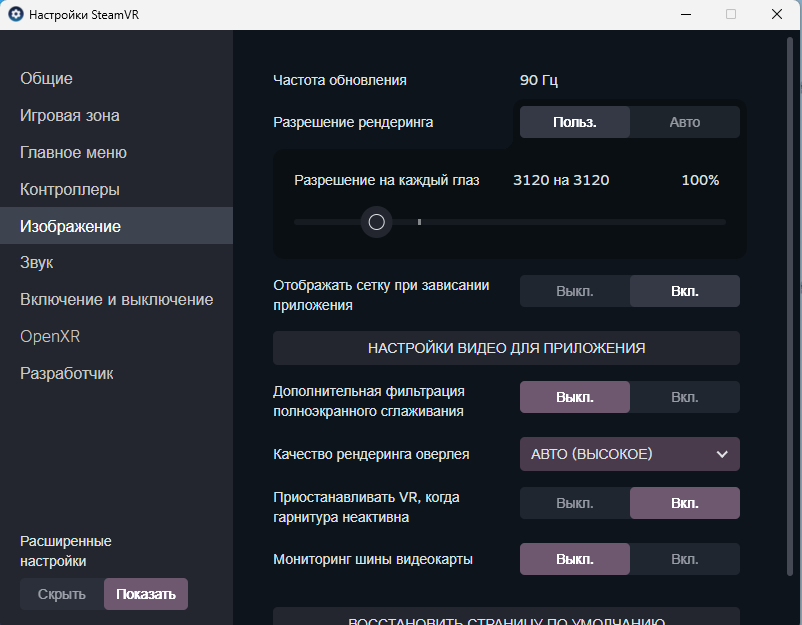Screen dimensions: 802x625
Task: Select the Звук section
Action: tap(37, 263)
